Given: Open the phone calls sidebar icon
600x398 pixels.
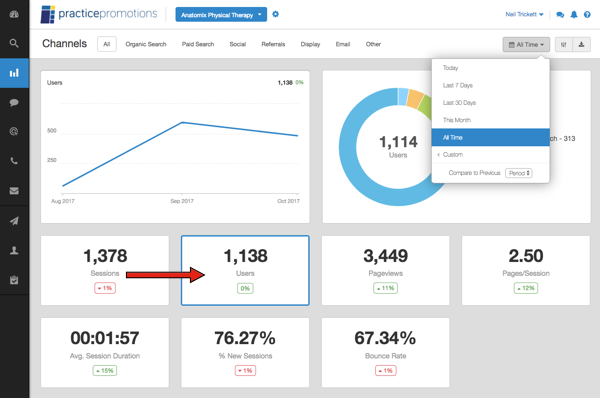Looking at the screenshot, I should tap(14, 161).
